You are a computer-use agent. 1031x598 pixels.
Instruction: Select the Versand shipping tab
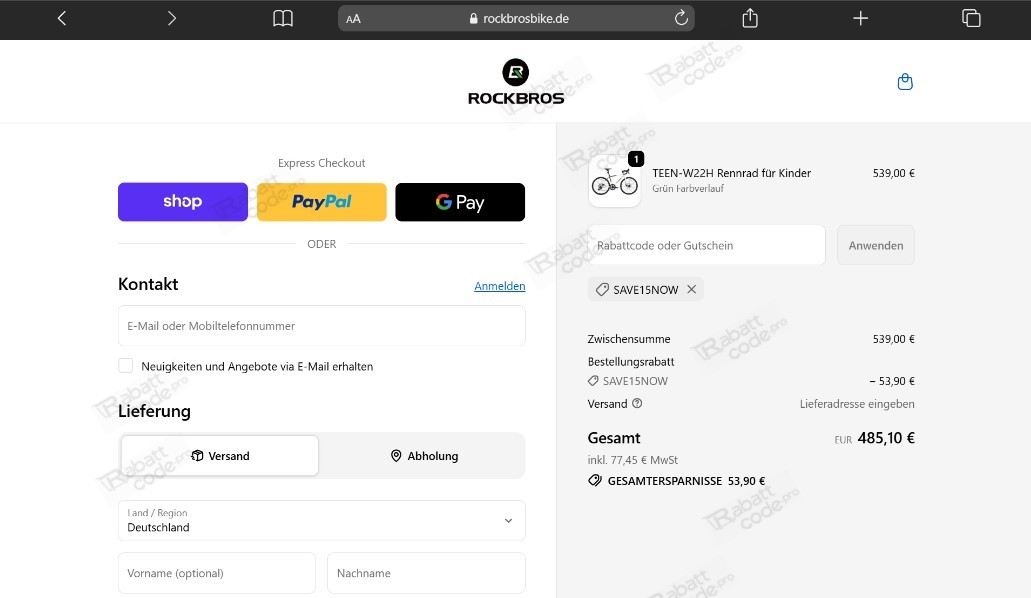pyautogui.click(x=219, y=455)
